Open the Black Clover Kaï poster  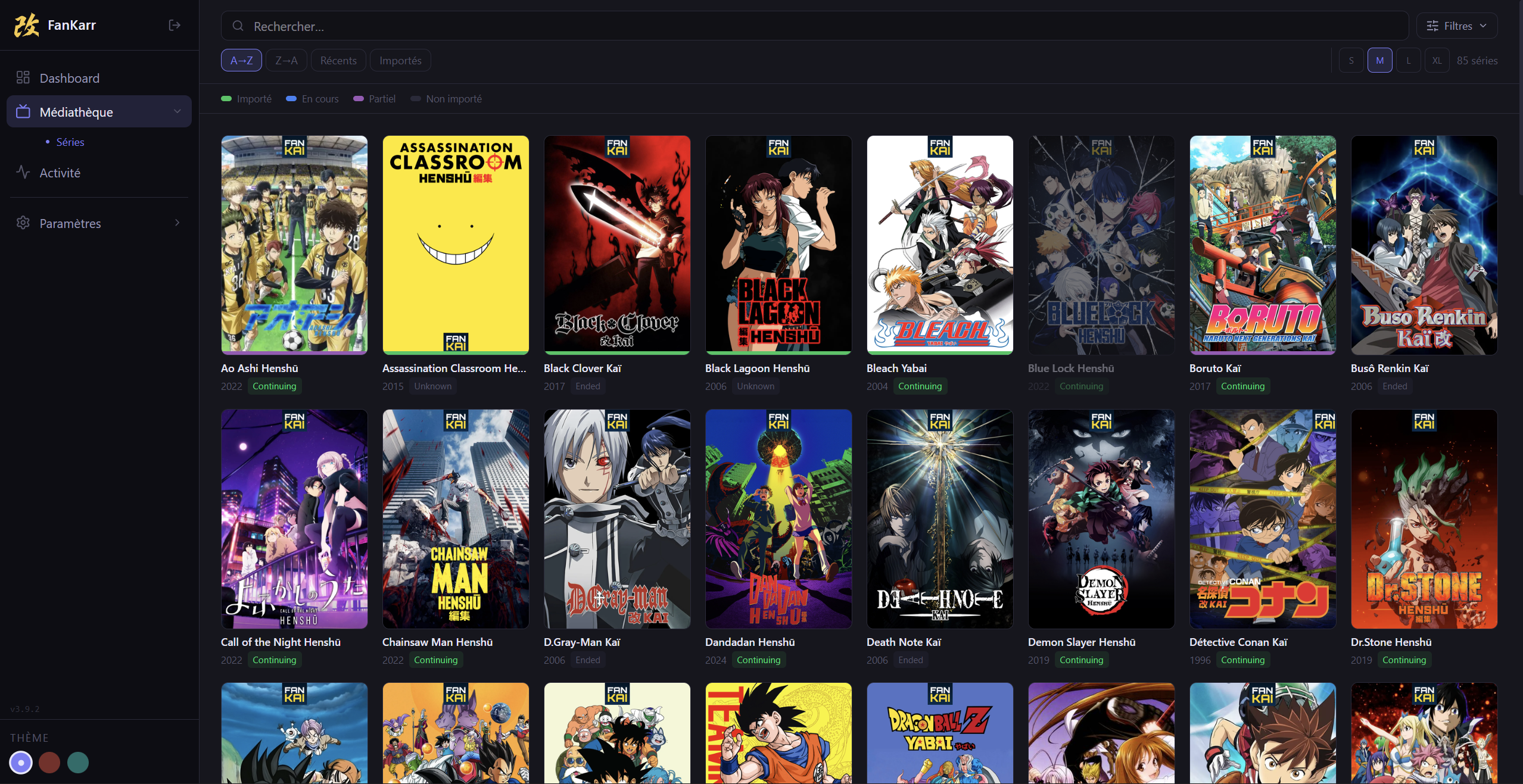pos(617,245)
